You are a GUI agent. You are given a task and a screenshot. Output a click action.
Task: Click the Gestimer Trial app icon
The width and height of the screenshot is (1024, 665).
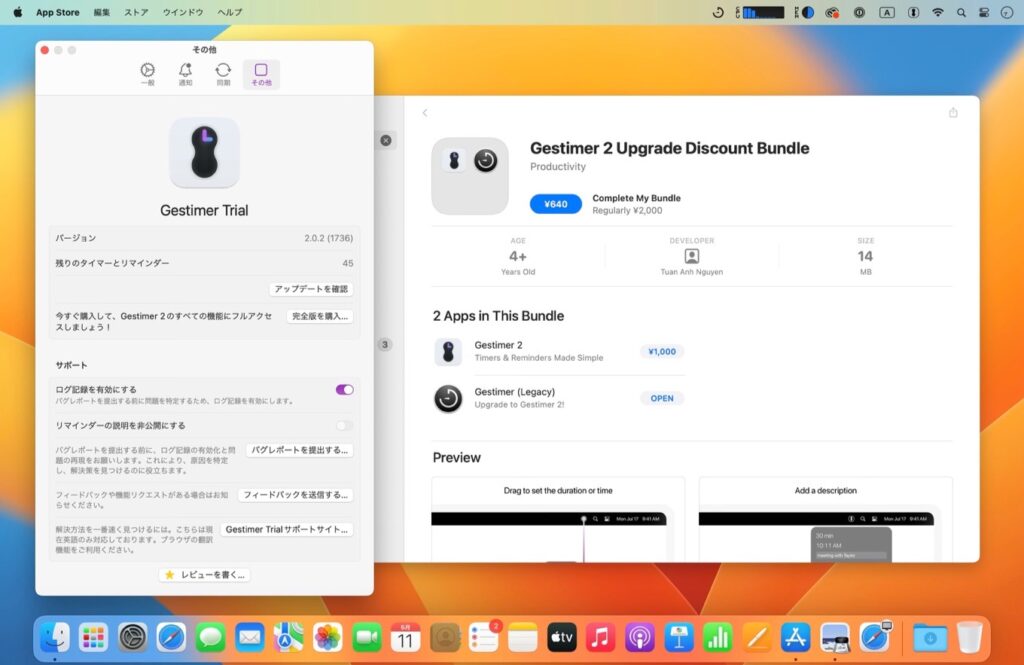point(204,153)
